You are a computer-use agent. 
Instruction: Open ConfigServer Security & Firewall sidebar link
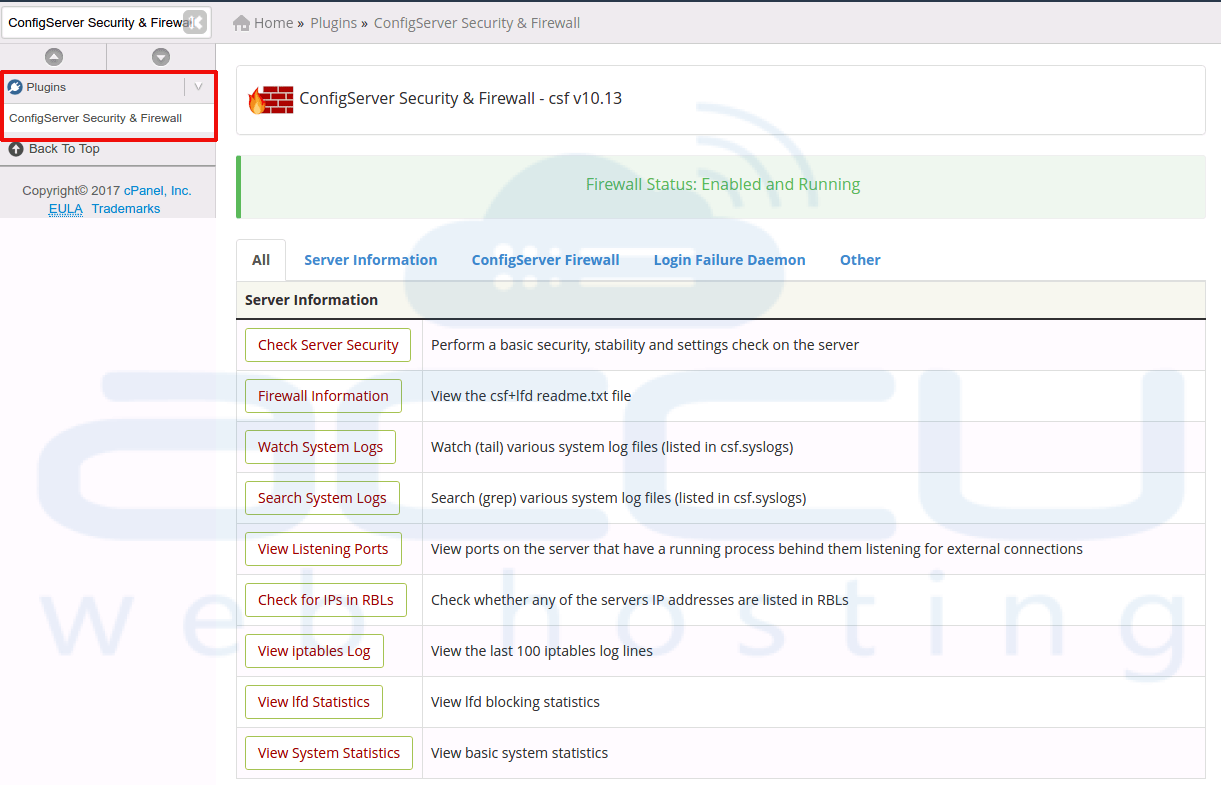(96, 118)
